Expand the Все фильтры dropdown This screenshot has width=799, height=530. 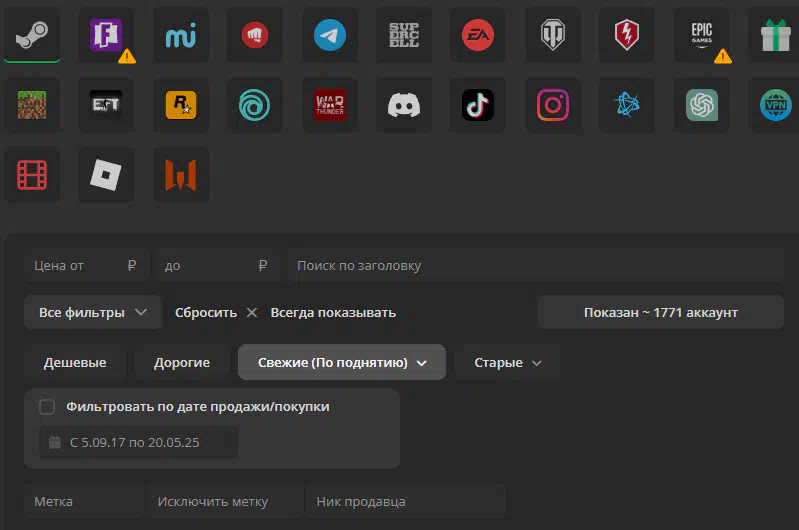pyautogui.click(x=93, y=312)
